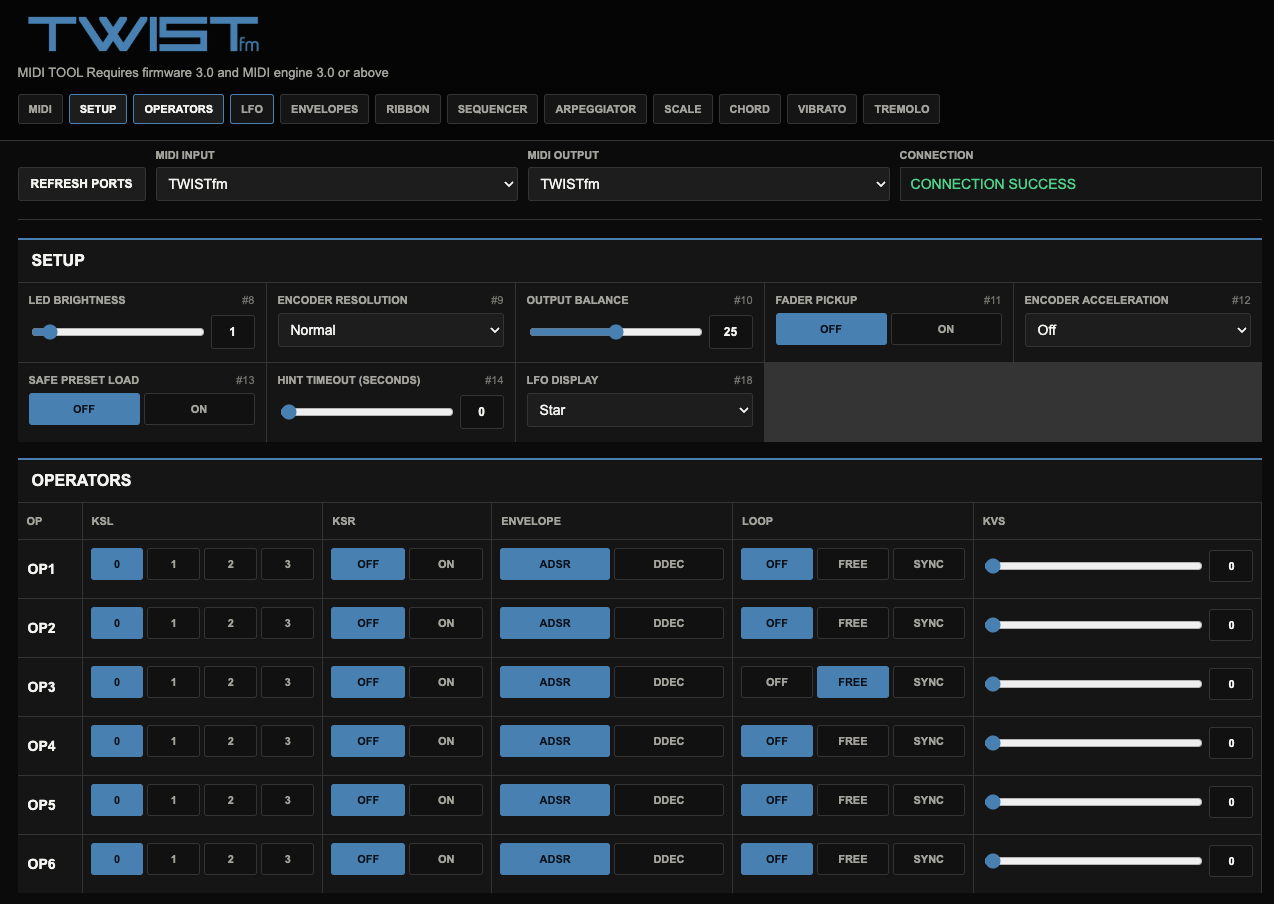The image size is (1274, 904).
Task: Switch to the SEQUENCER tab
Action: [493, 109]
